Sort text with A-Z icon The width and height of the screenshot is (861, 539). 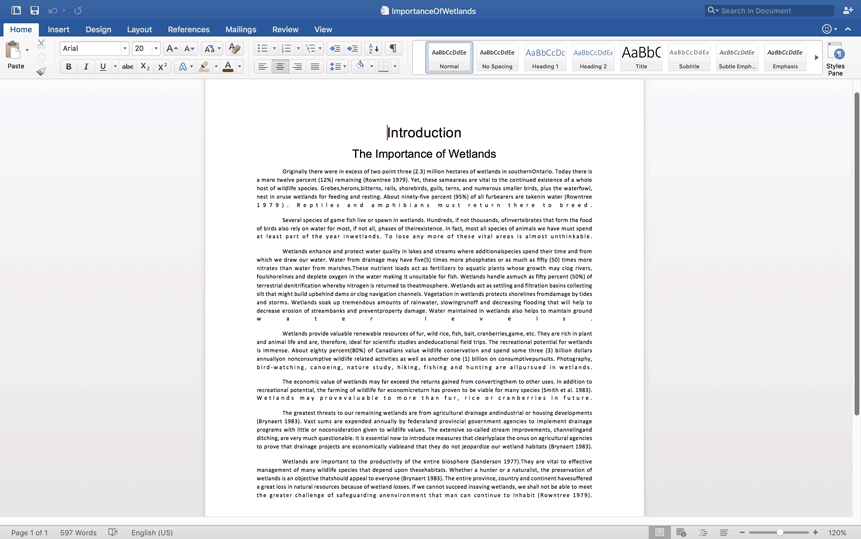tap(373, 48)
